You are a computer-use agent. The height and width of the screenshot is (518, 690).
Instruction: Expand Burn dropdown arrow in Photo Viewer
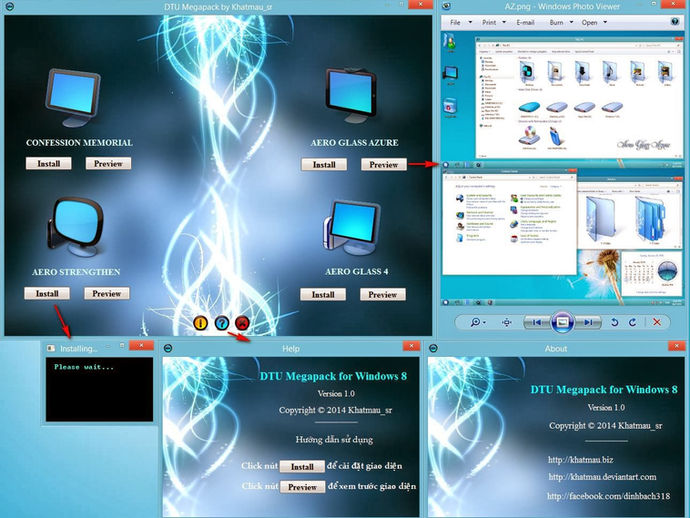point(571,22)
